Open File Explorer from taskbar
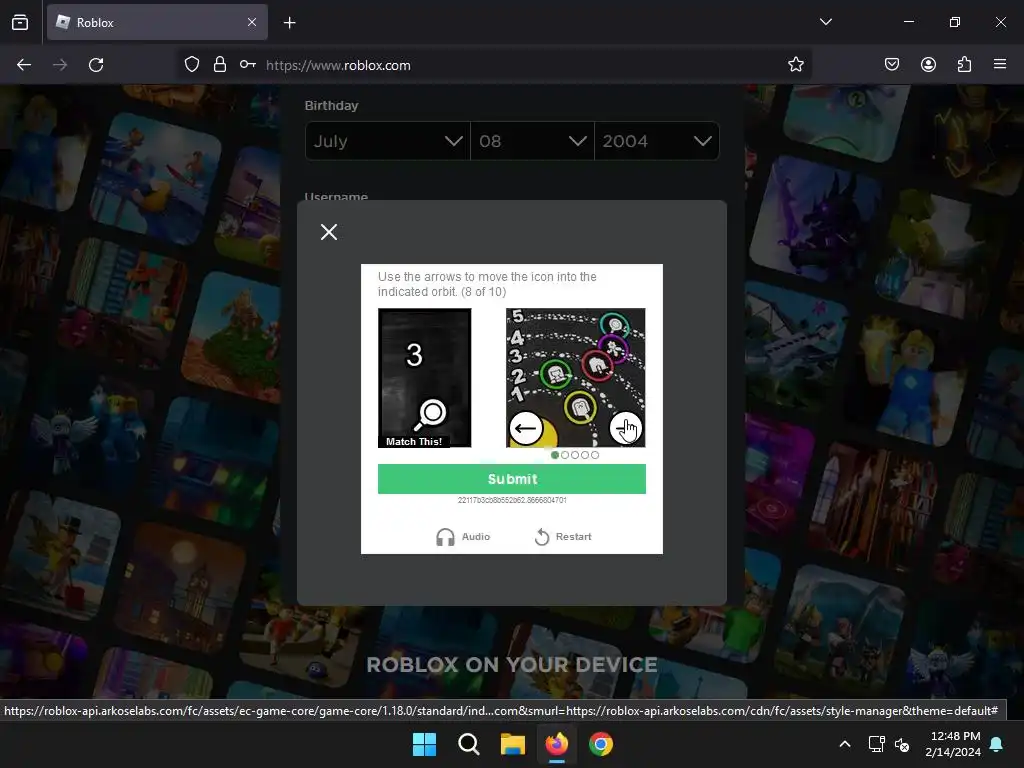The image size is (1024, 768). (x=513, y=744)
